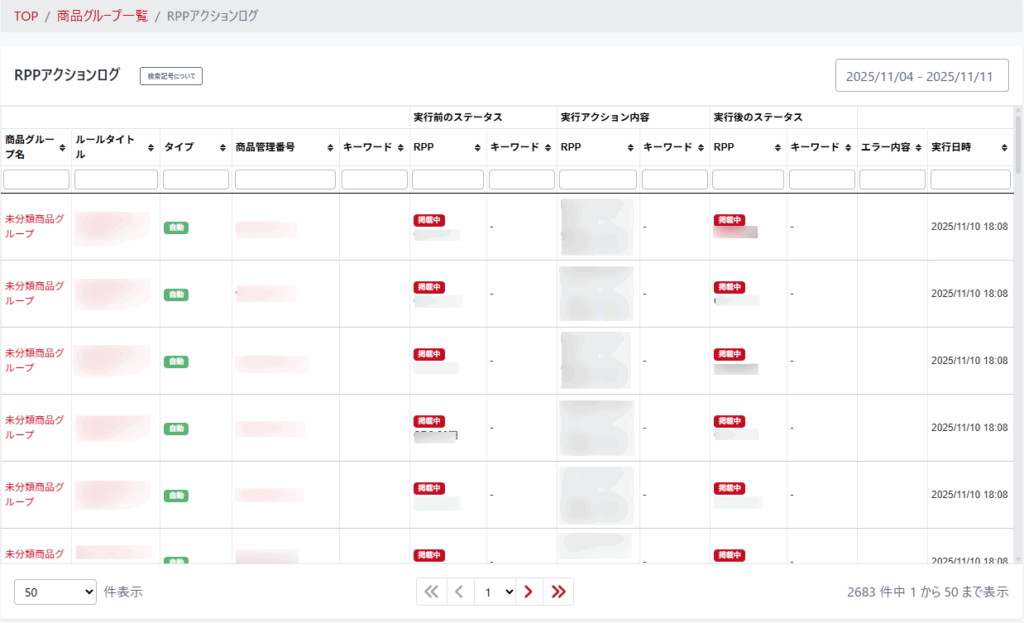This screenshot has height=623, width=1024.
Task: Sort the エラー内容 column
Action: (x=919, y=147)
